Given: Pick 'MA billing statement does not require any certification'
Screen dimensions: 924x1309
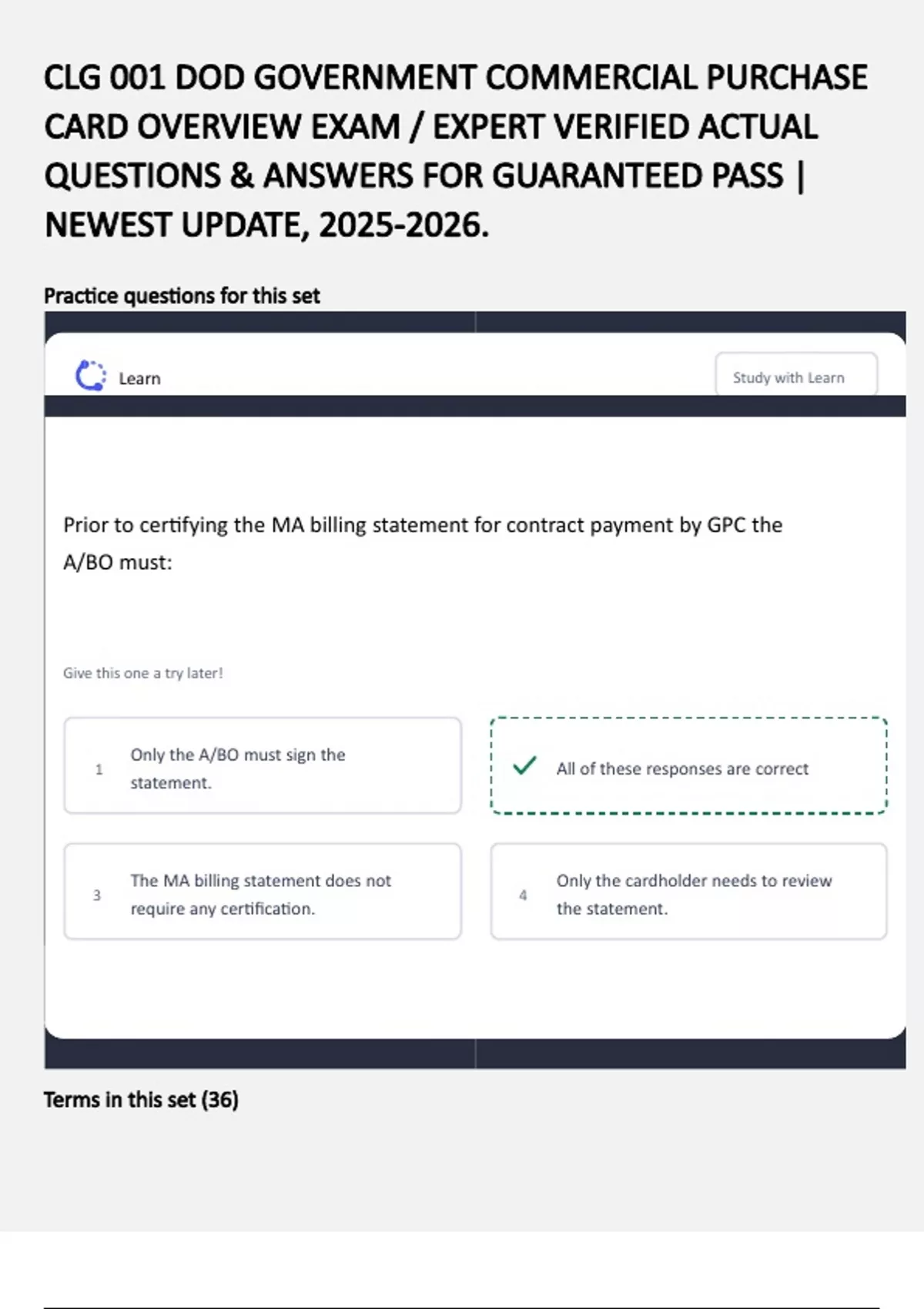Looking at the screenshot, I should coord(262,892).
